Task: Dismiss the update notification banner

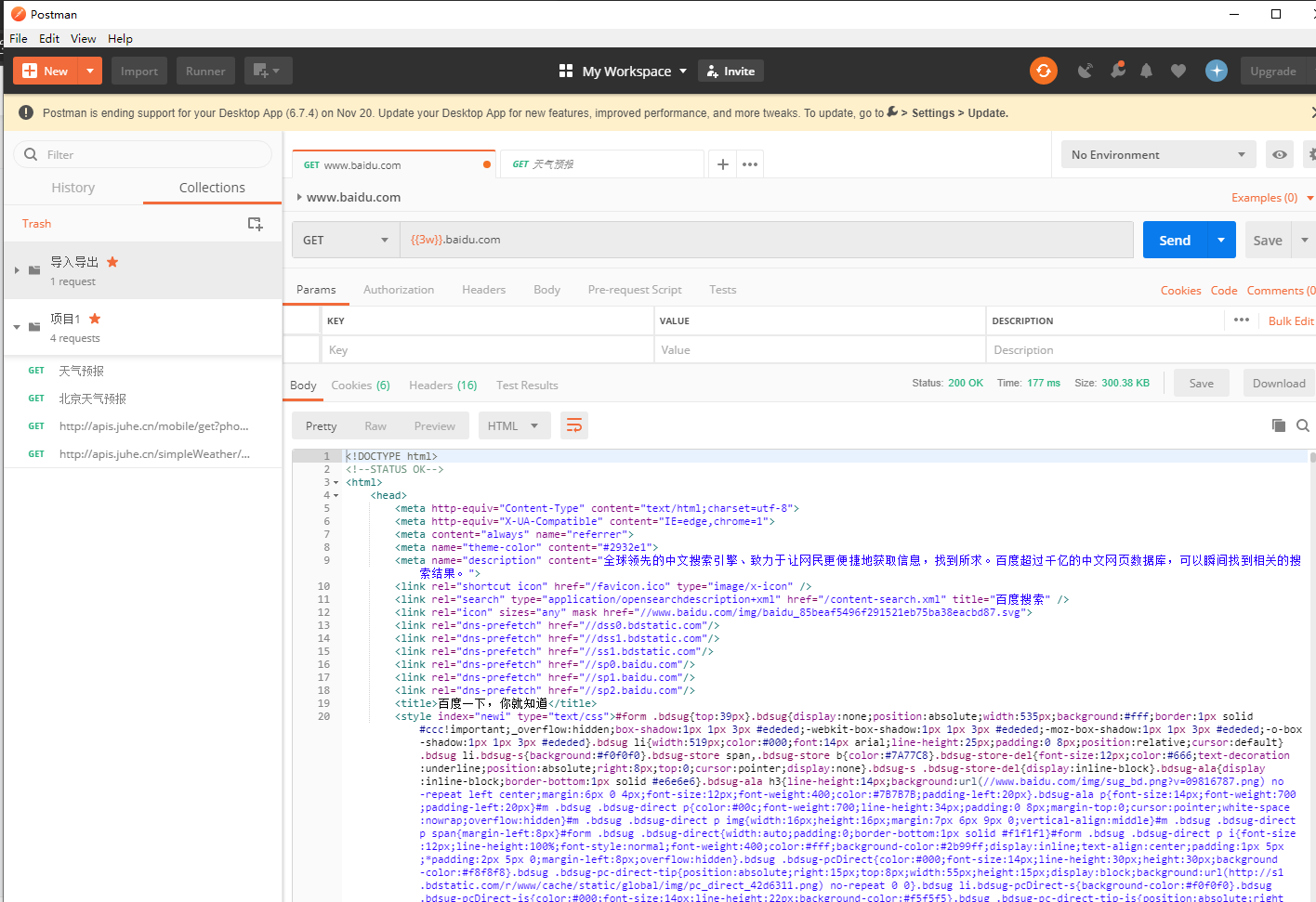Action: (x=1312, y=112)
